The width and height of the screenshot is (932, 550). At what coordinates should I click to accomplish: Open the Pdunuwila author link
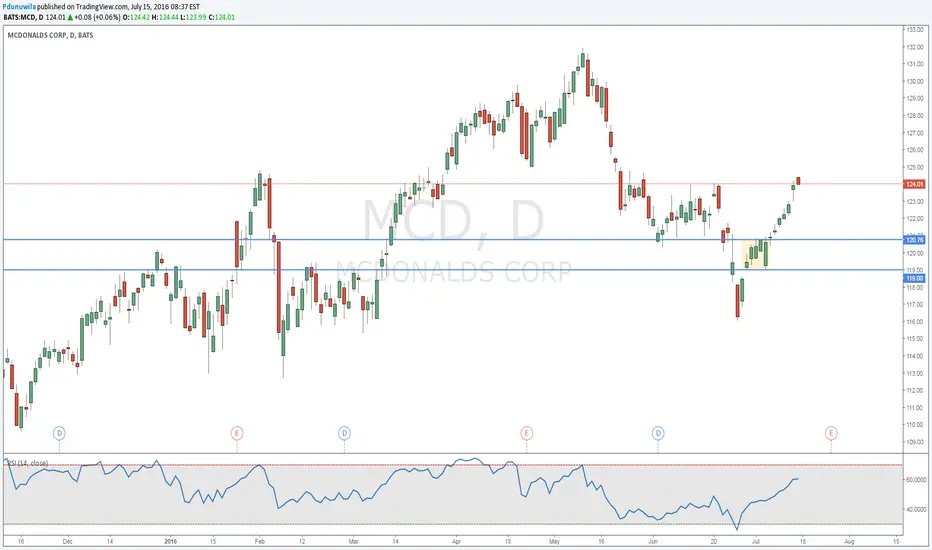click(19, 7)
